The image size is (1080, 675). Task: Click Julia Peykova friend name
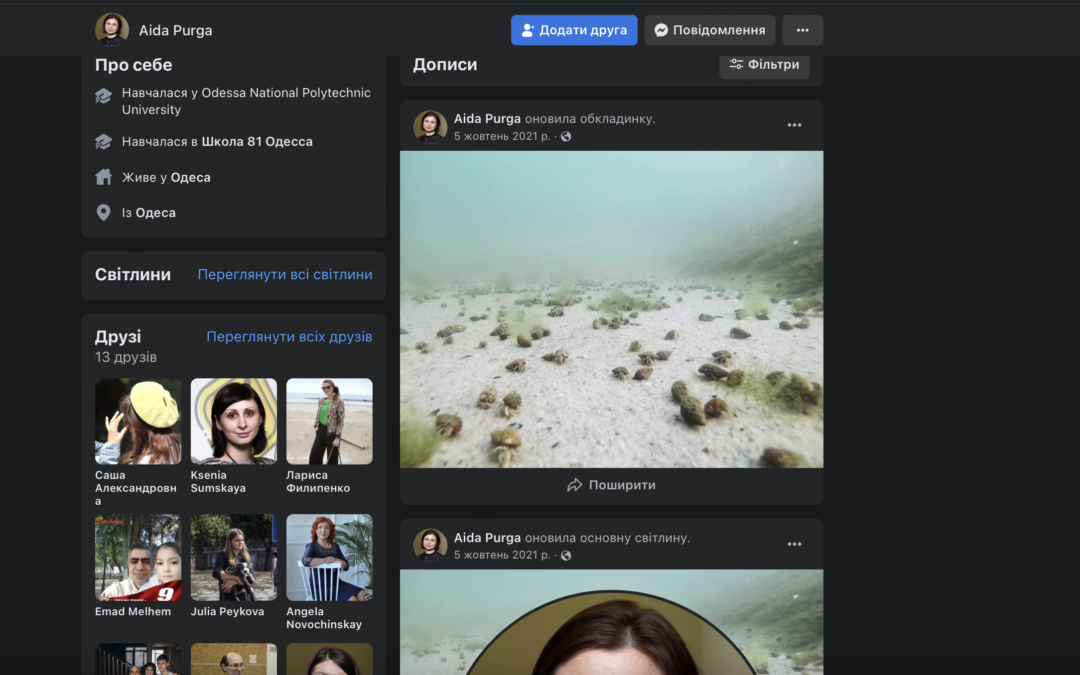(x=227, y=611)
